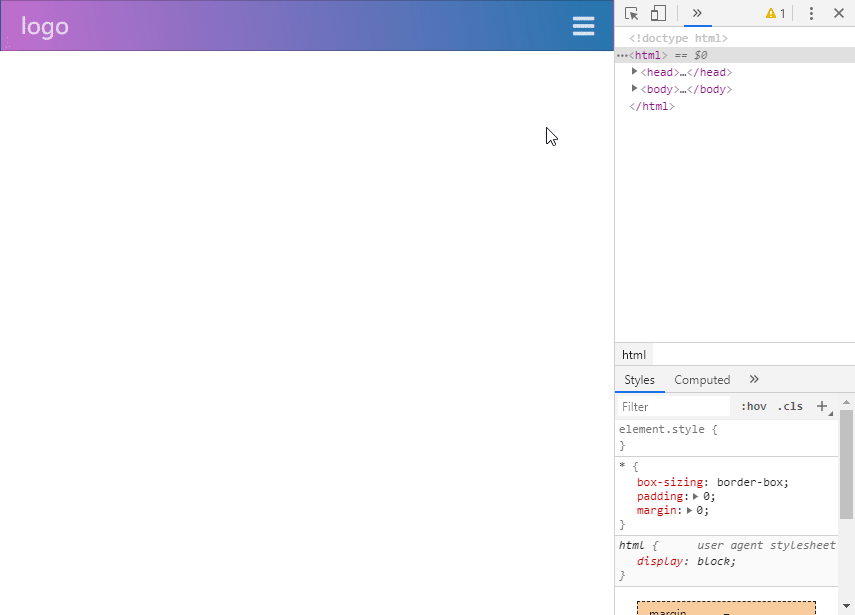
Task: Edit the box-sizing property value
Action: pos(750,482)
